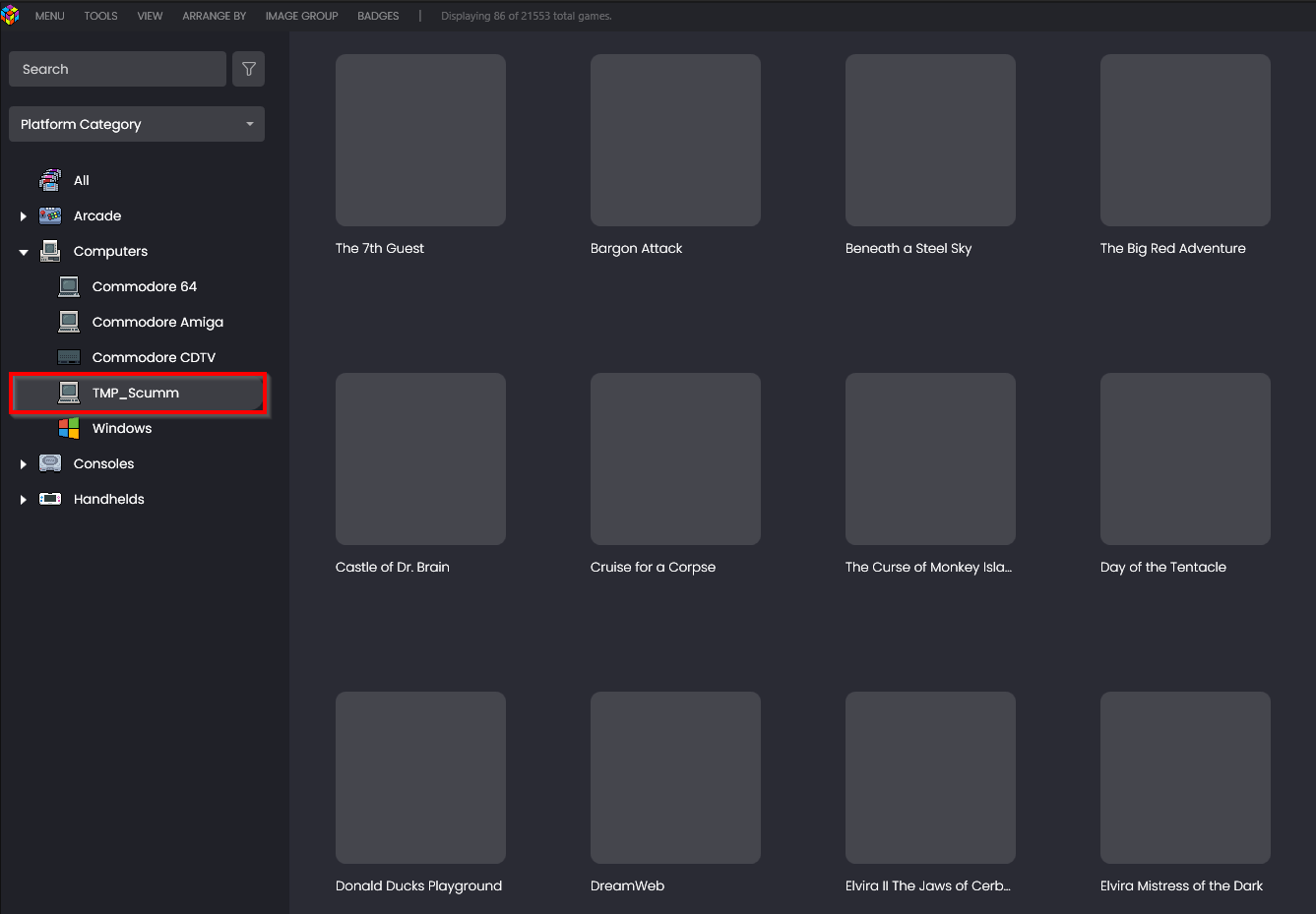
Task: Open the Platform Category dropdown
Action: 137,124
